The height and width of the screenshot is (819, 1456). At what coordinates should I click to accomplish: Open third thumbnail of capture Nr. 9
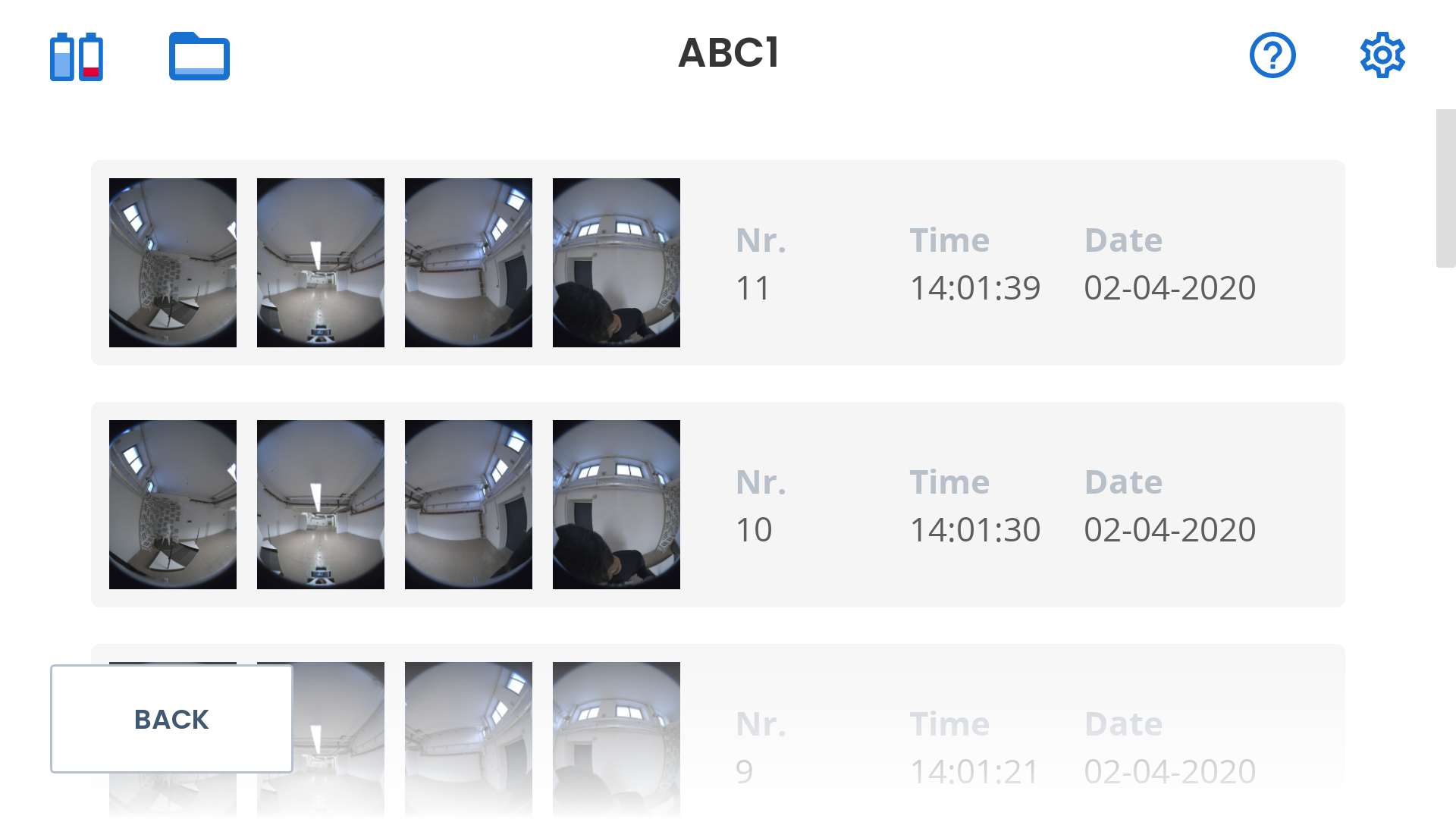pyautogui.click(x=469, y=740)
